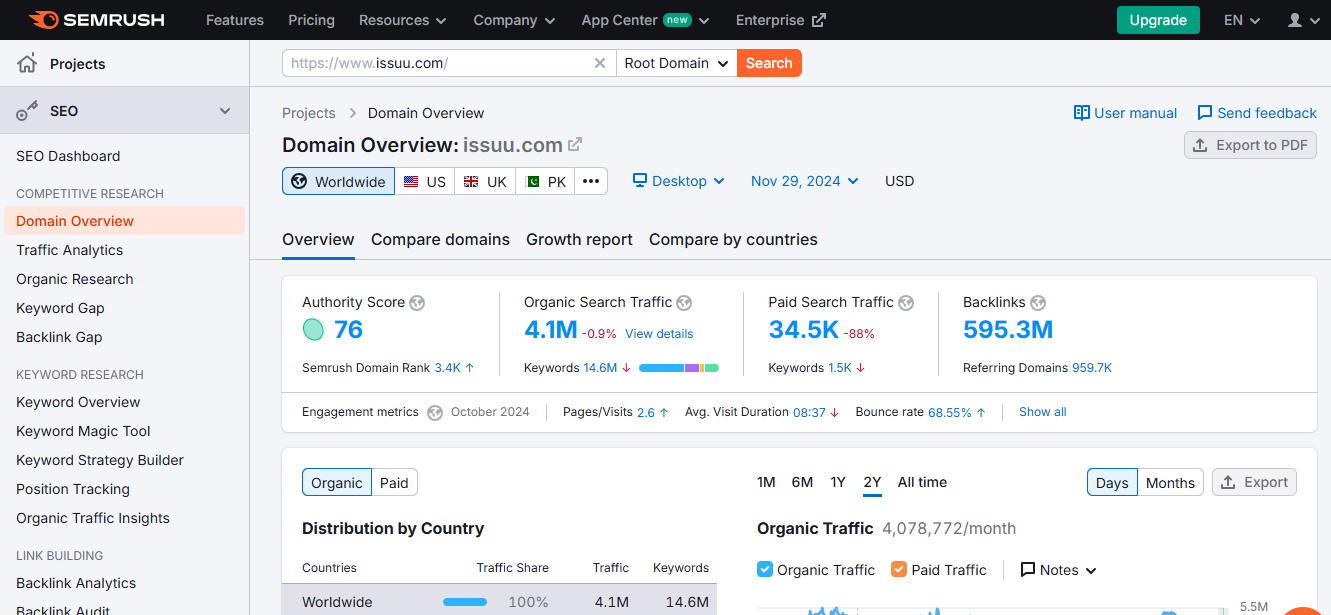
Task: Open the EN language dropdown
Action: coord(1242,20)
